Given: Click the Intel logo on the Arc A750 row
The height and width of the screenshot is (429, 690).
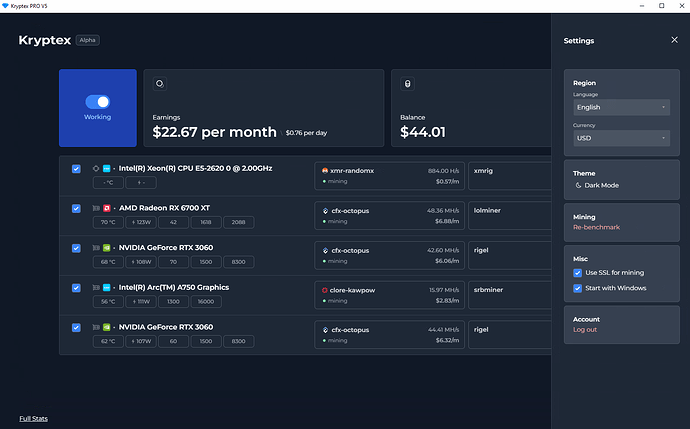Looking at the screenshot, I should tap(106, 287).
